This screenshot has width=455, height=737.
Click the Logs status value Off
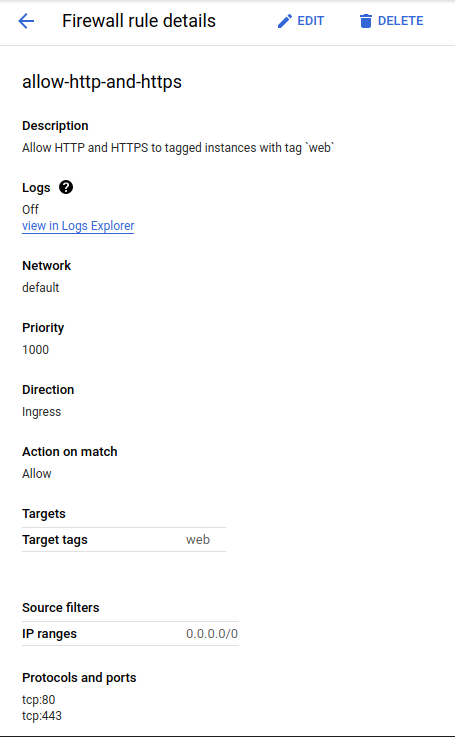tap(31, 209)
